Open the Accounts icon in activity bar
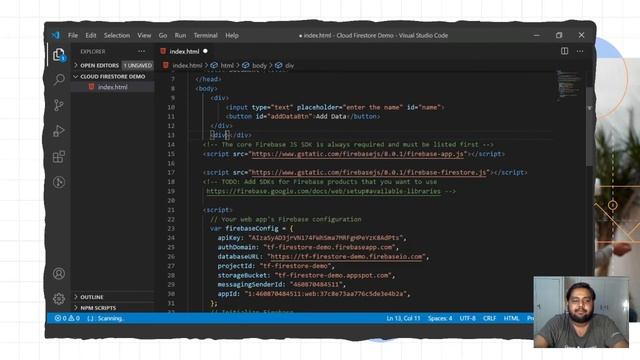The width and height of the screenshot is (640, 360). tap(59, 273)
